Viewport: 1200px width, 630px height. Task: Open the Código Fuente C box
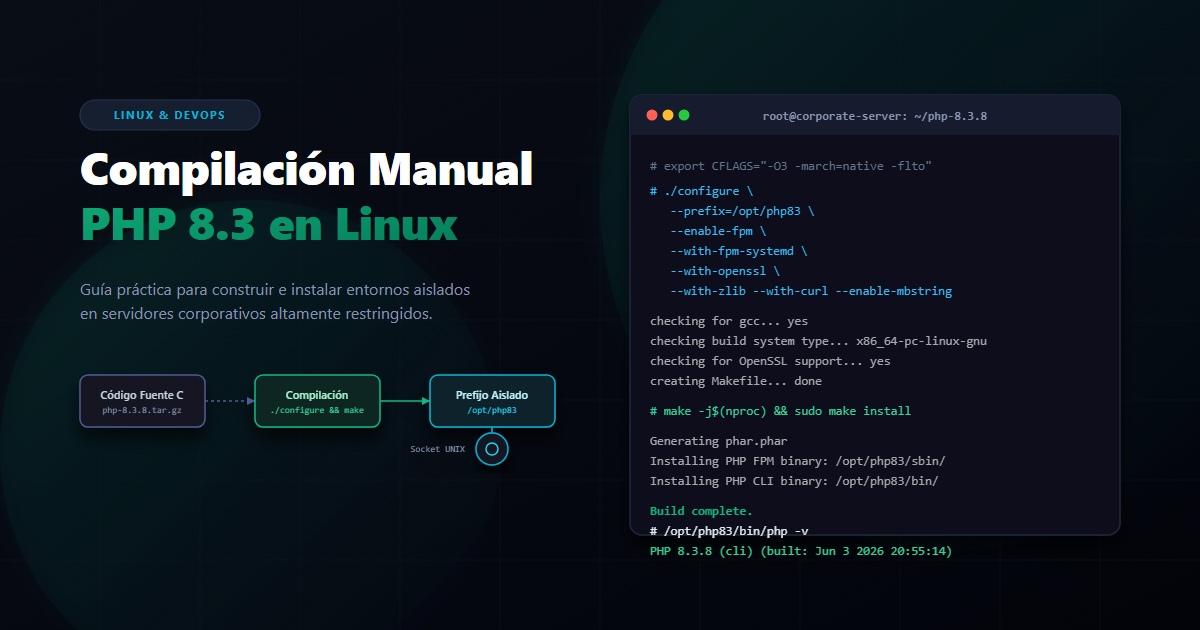pyautogui.click(x=142, y=401)
